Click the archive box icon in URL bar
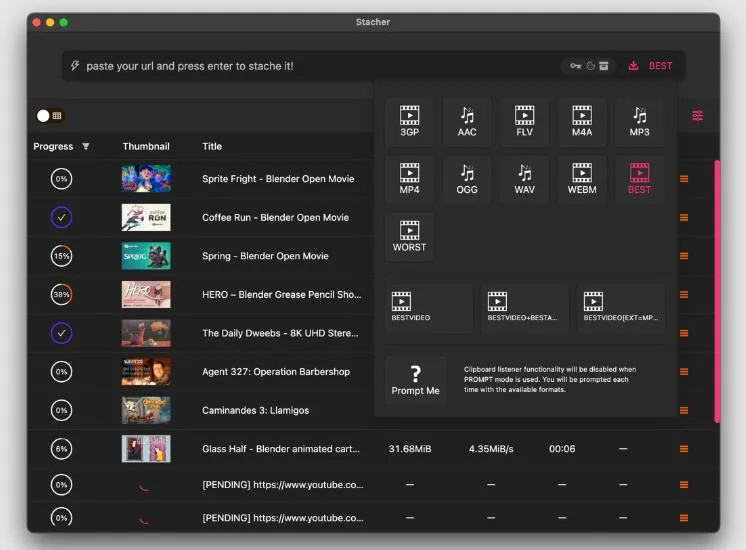This screenshot has width=746, height=550. click(x=604, y=66)
